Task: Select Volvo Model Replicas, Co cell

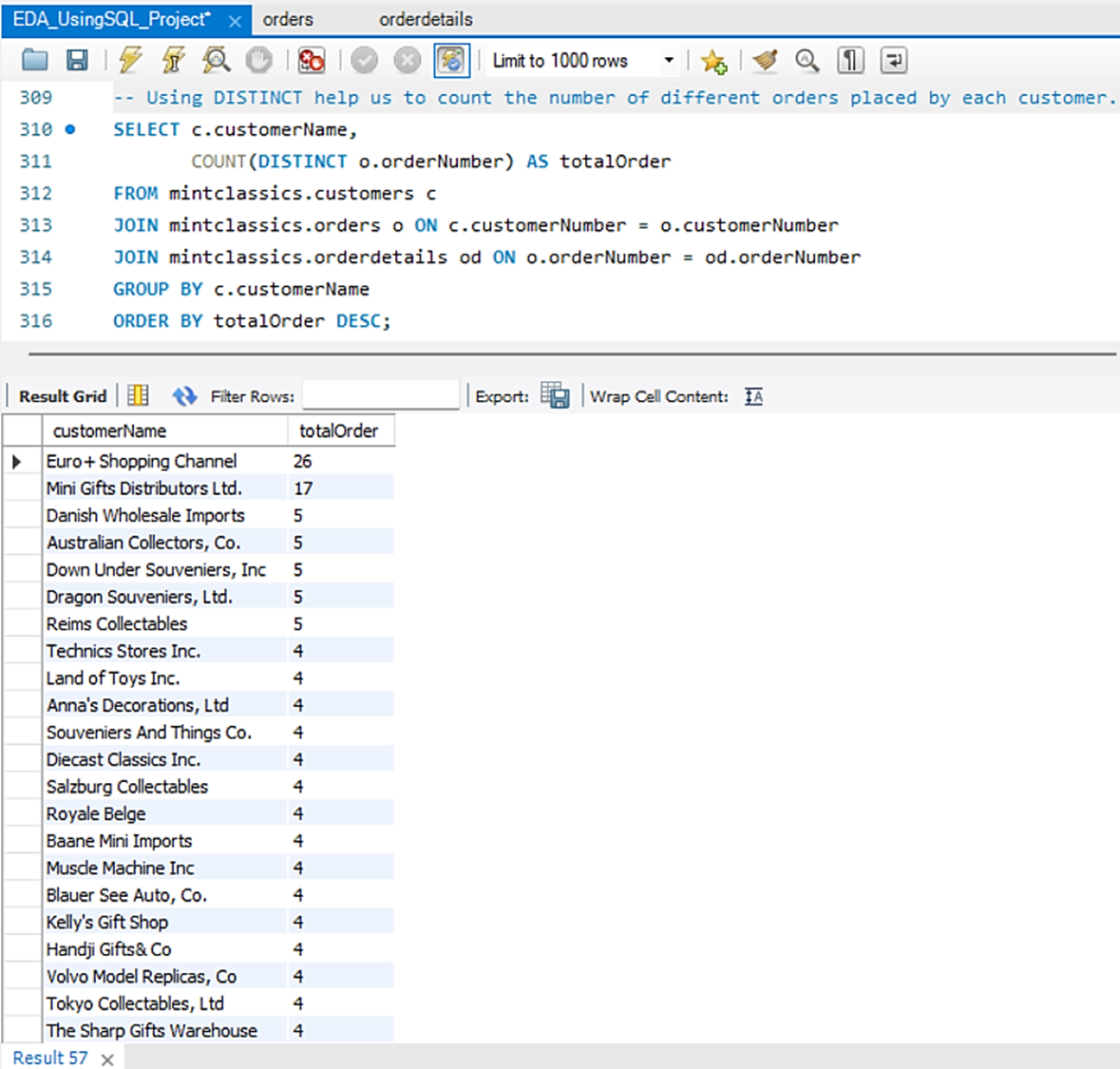Action: (165, 977)
